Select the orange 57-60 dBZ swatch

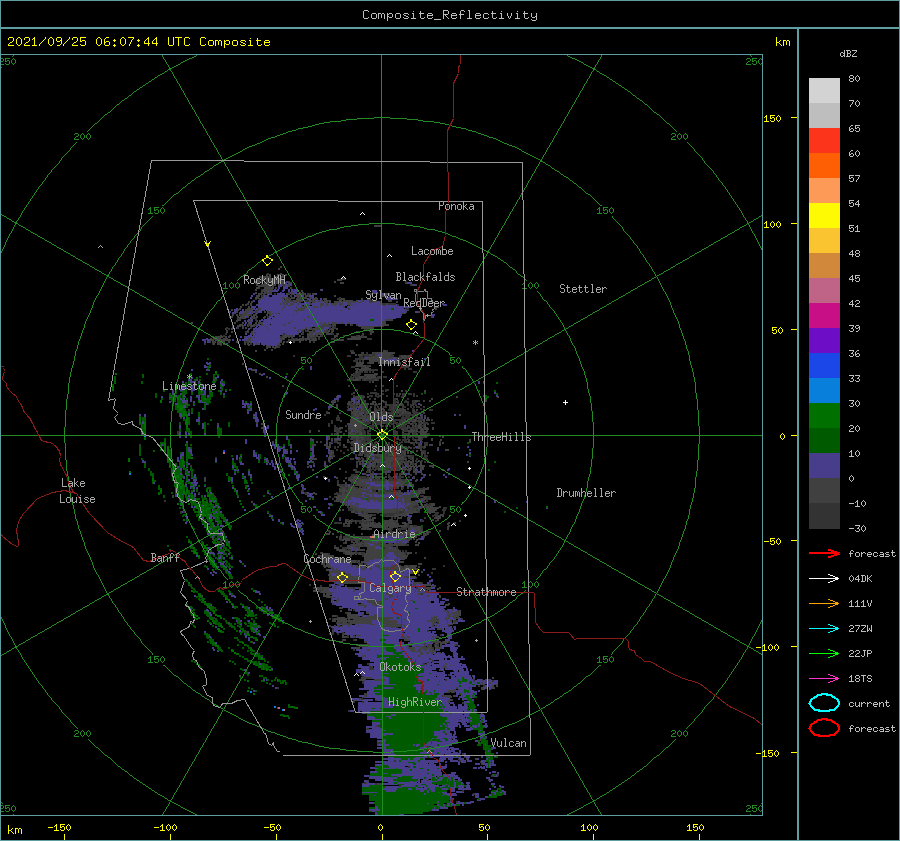click(824, 166)
